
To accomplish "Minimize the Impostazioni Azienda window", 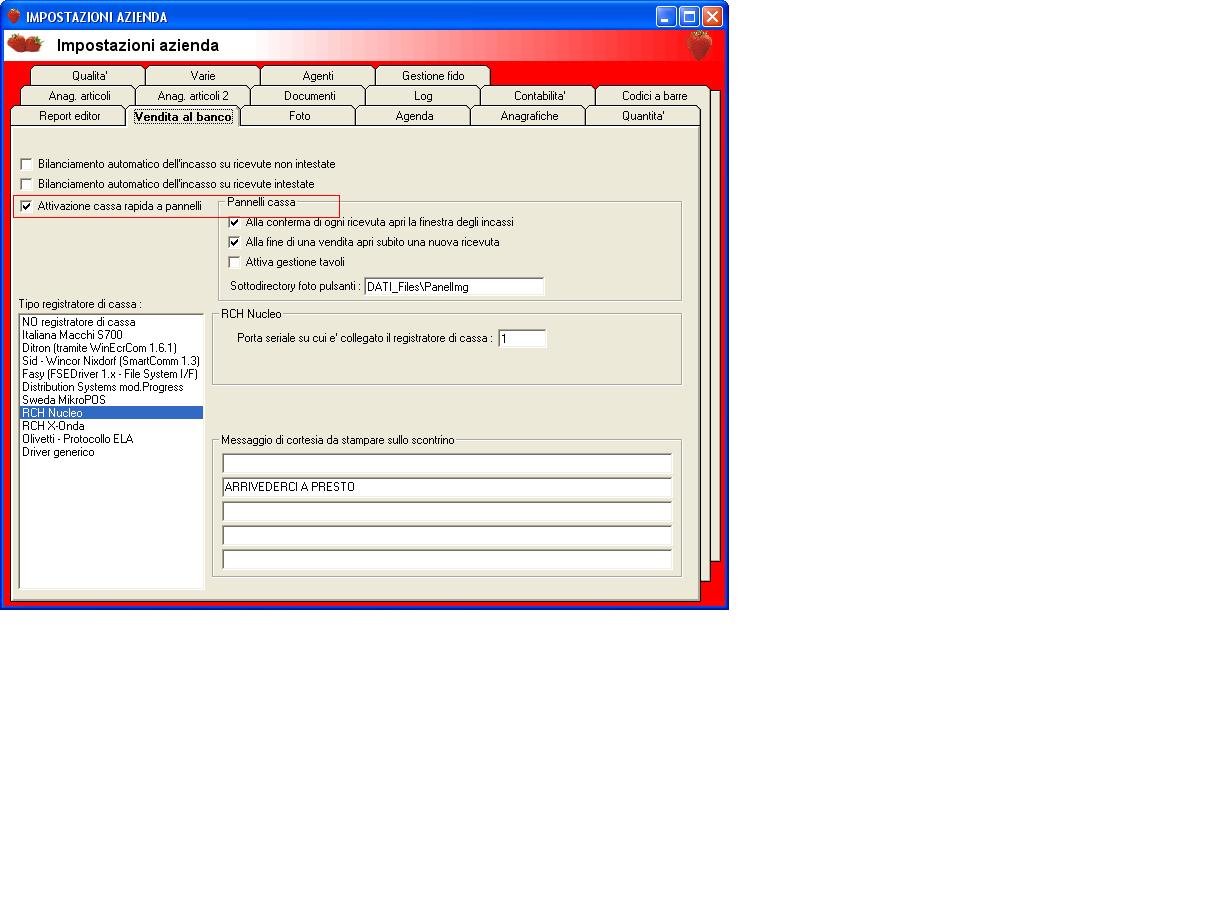I will [x=666, y=17].
